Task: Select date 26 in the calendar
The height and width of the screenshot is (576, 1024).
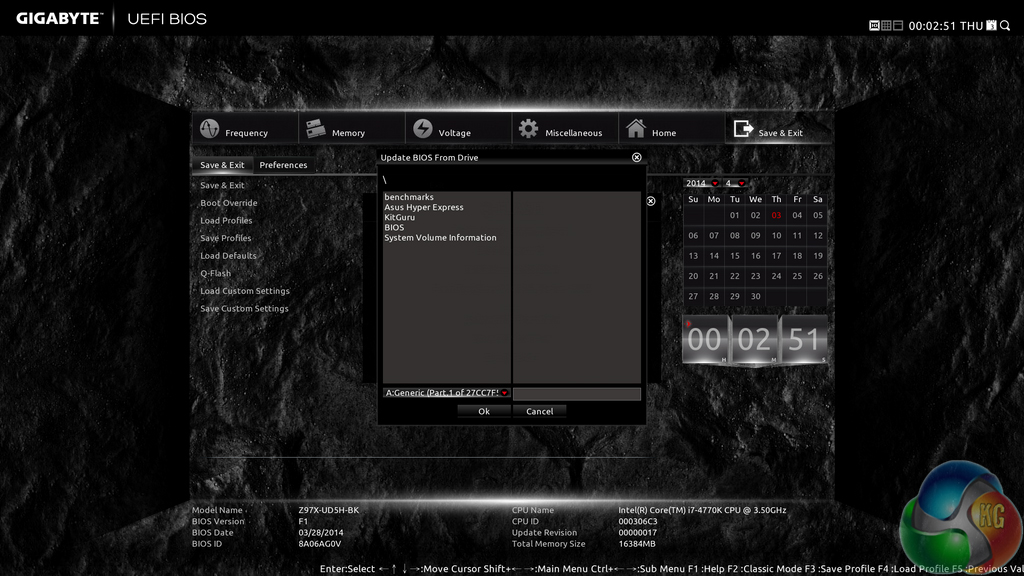Action: coord(818,276)
